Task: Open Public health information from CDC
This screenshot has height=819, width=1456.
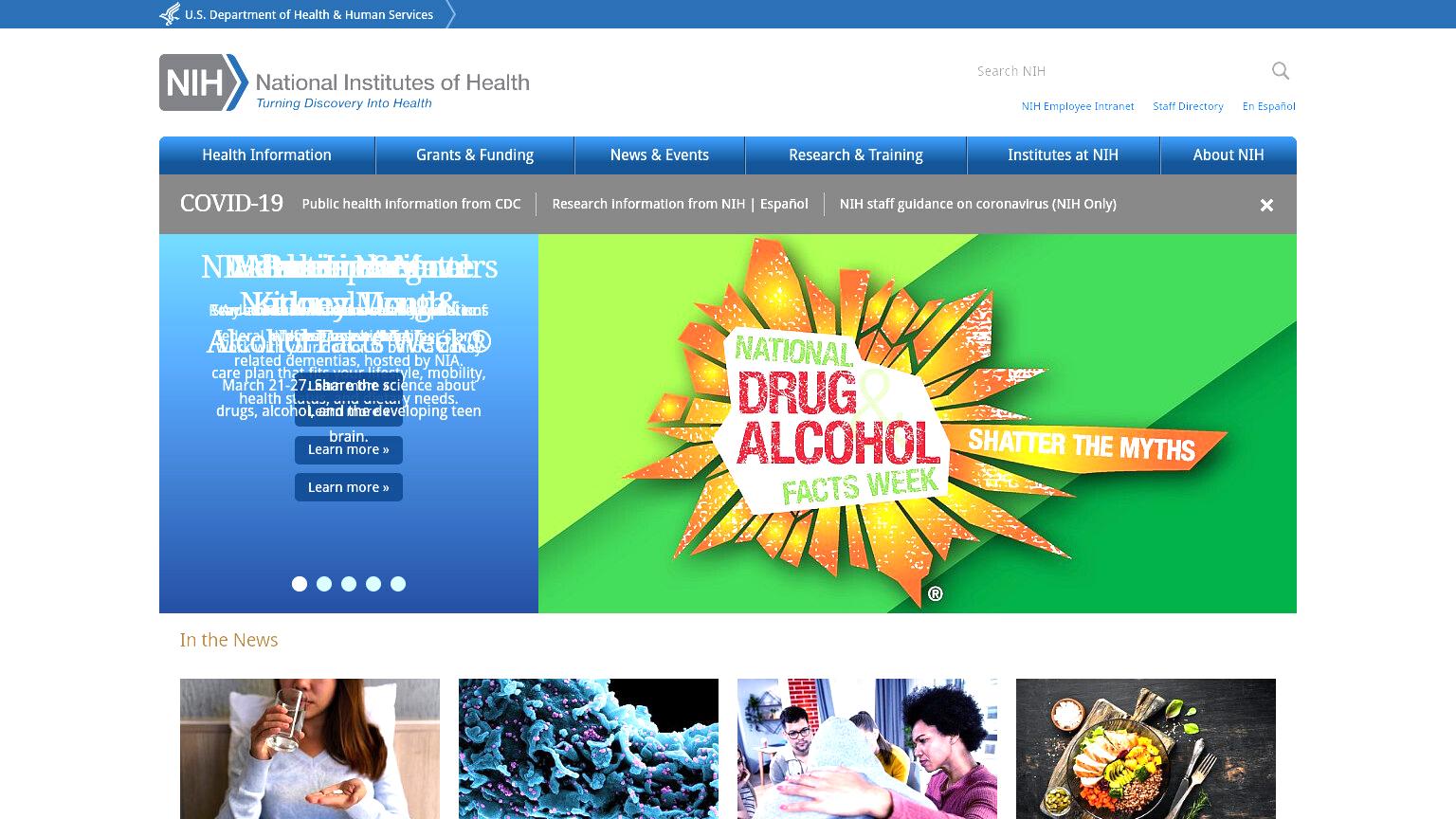Action: (411, 204)
